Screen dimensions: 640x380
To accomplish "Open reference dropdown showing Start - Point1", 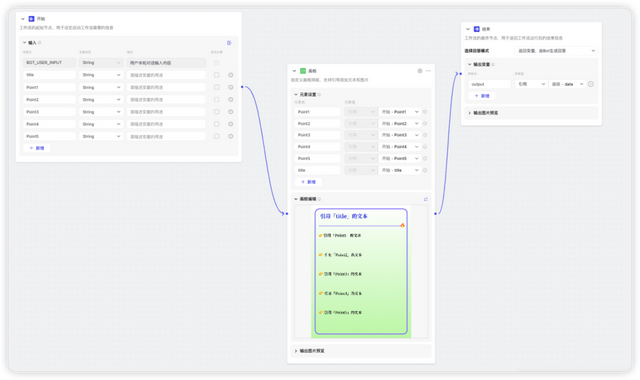I will coord(400,112).
